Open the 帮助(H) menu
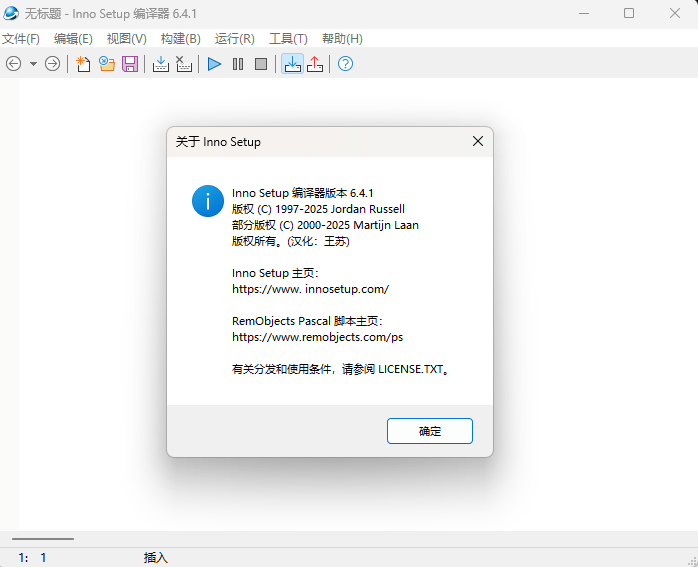Image resolution: width=698 pixels, height=567 pixels. [342, 39]
